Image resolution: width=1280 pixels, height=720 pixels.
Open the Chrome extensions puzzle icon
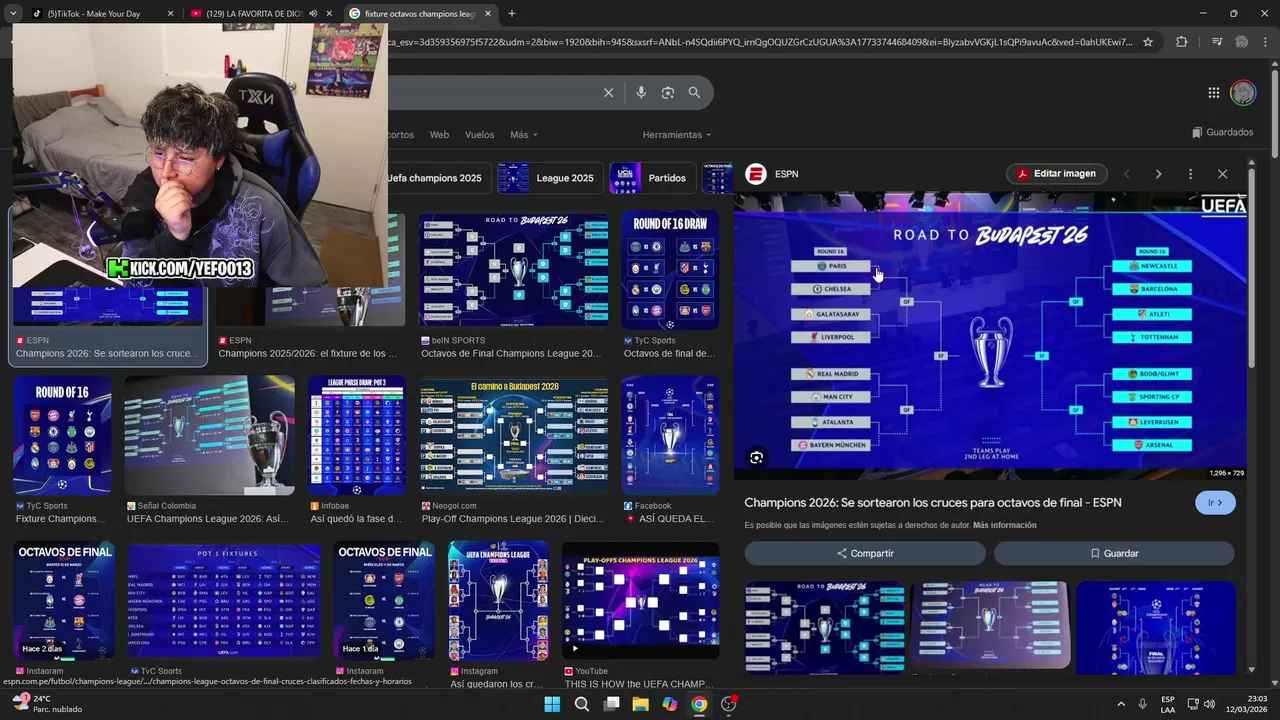pos(1181,42)
